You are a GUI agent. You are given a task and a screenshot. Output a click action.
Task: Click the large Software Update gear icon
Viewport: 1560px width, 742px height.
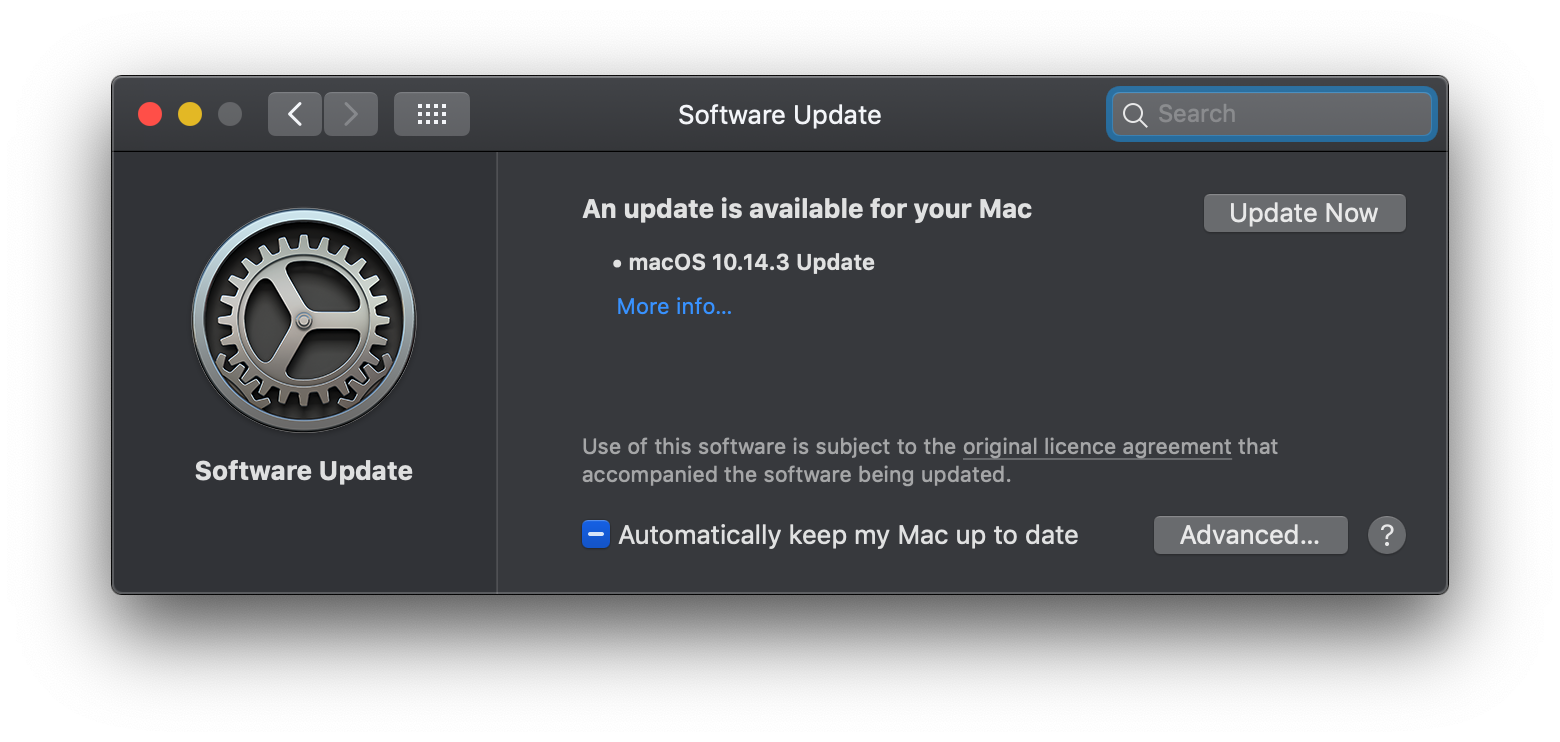[x=304, y=320]
